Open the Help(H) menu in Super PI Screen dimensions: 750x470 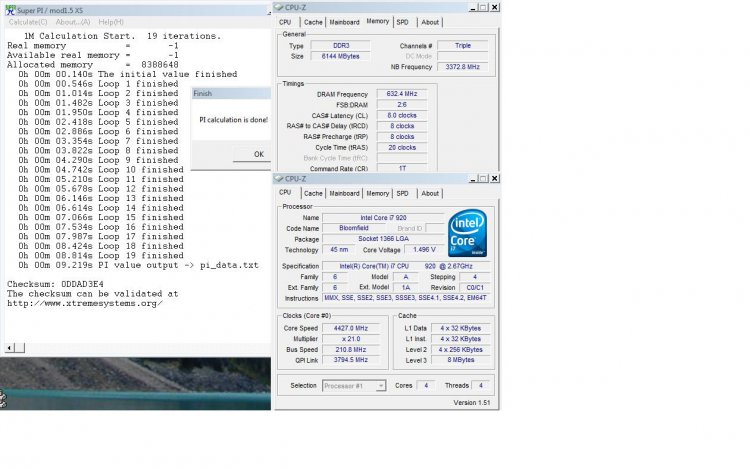pyautogui.click(x=111, y=22)
